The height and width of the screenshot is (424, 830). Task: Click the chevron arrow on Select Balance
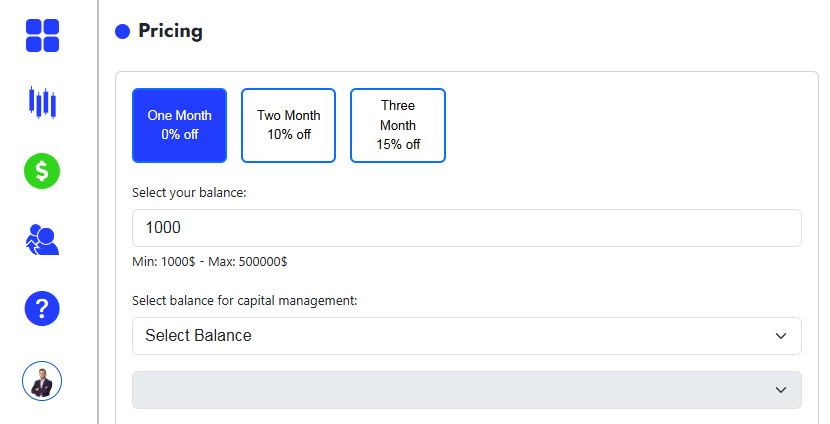(781, 336)
